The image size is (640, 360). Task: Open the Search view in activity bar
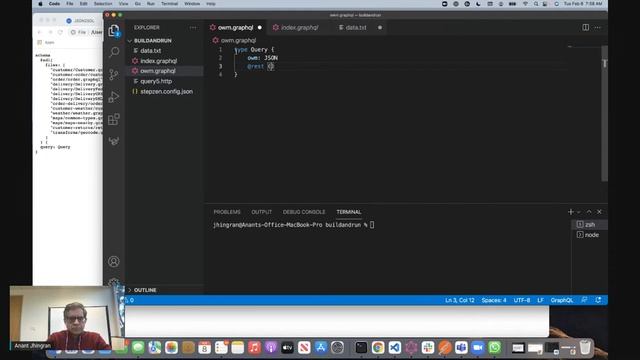click(x=114, y=52)
